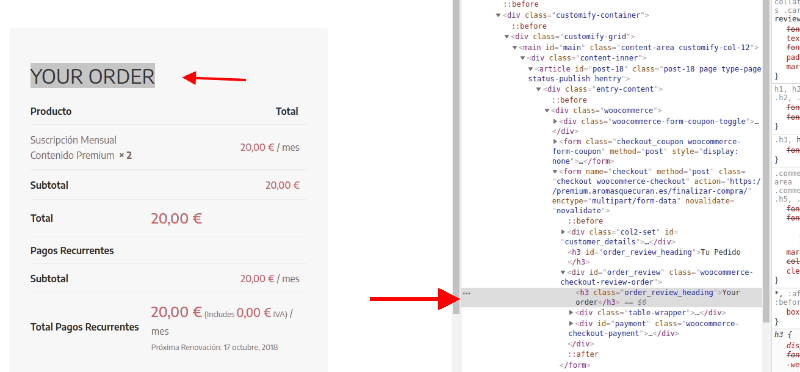Click the Total Pagos Recurrentes label
Viewport: 800px width, 372px height.
[85, 327]
